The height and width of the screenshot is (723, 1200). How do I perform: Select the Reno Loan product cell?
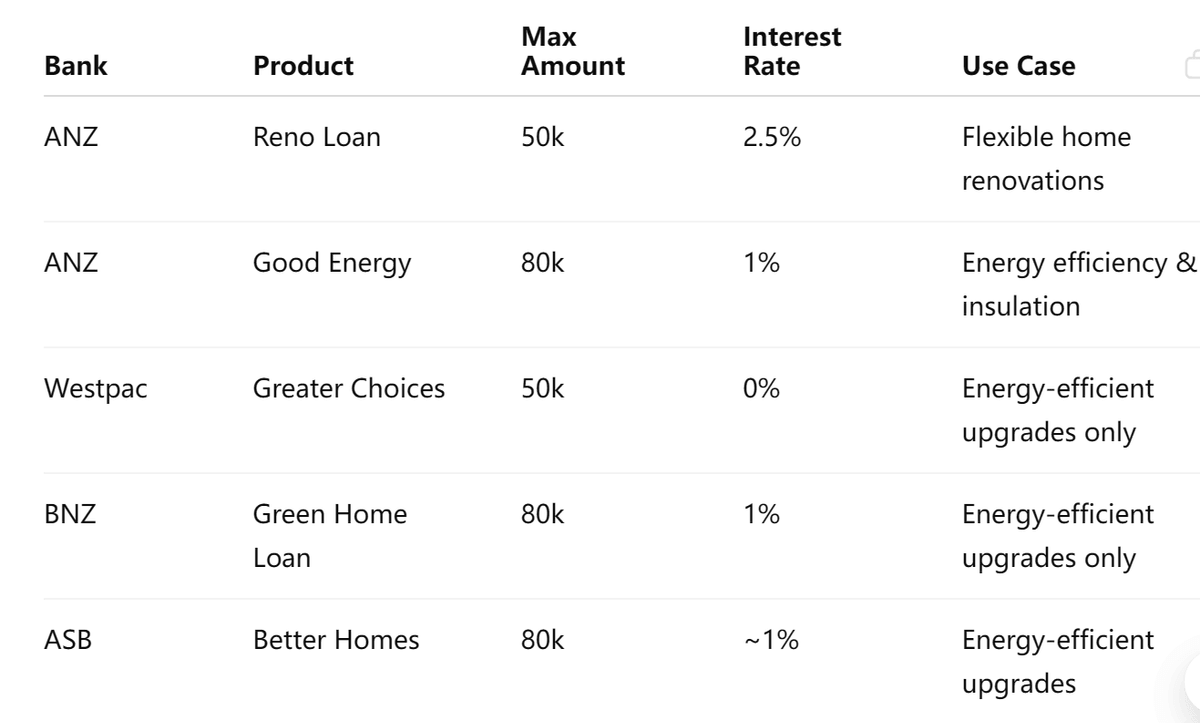coord(316,137)
